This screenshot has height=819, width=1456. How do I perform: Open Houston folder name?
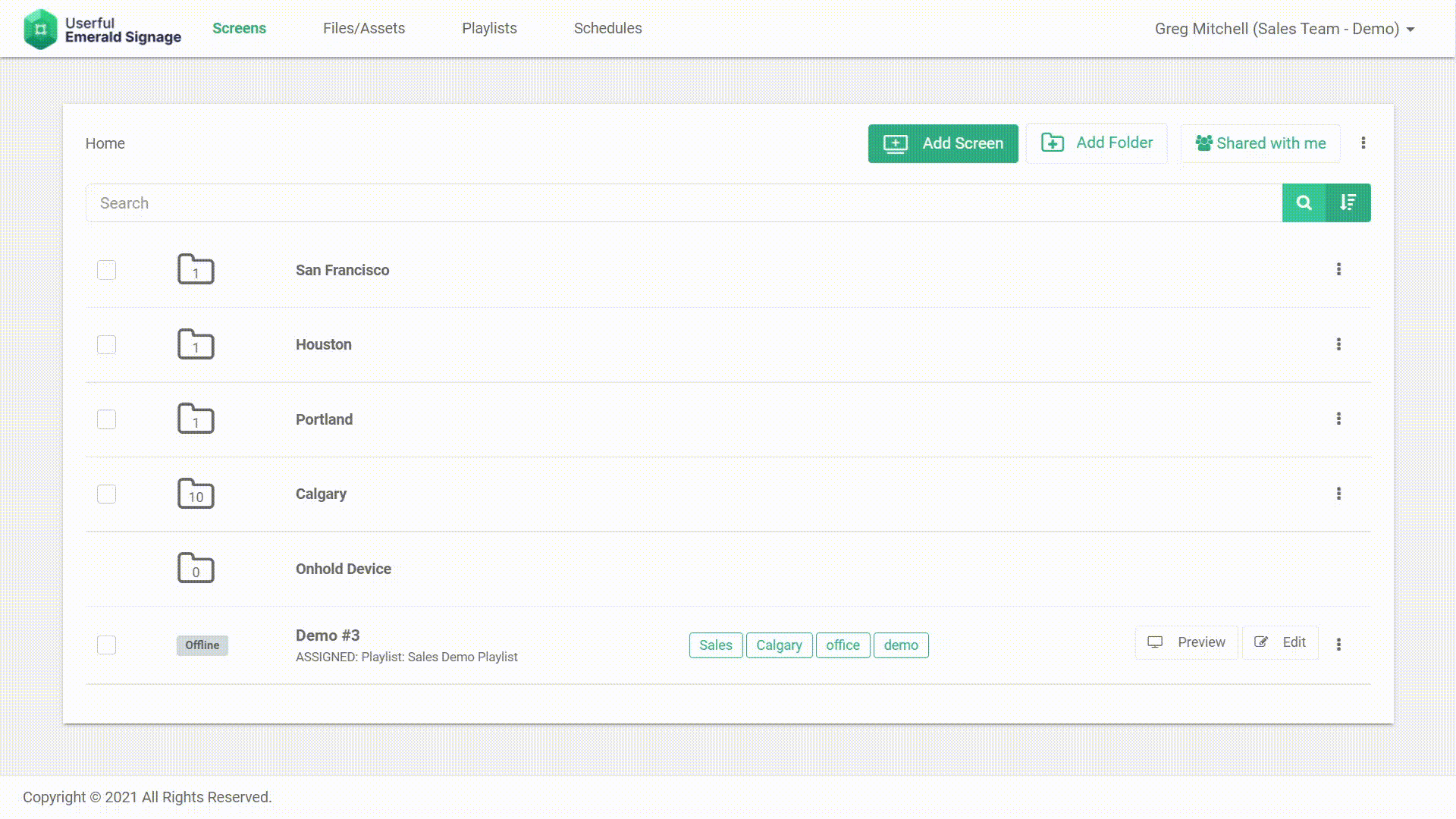pos(324,344)
